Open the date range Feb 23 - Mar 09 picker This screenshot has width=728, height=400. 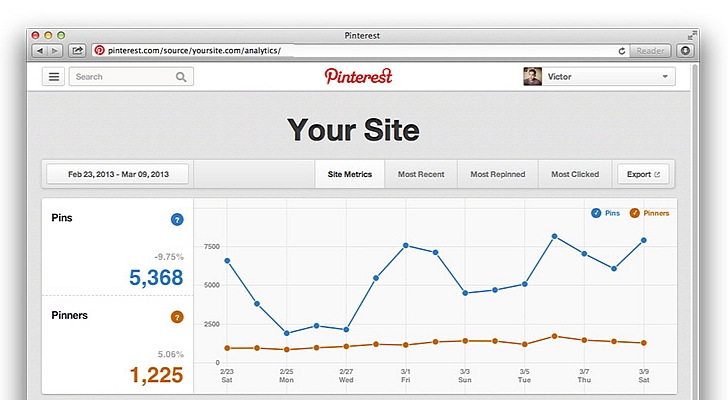(x=118, y=174)
